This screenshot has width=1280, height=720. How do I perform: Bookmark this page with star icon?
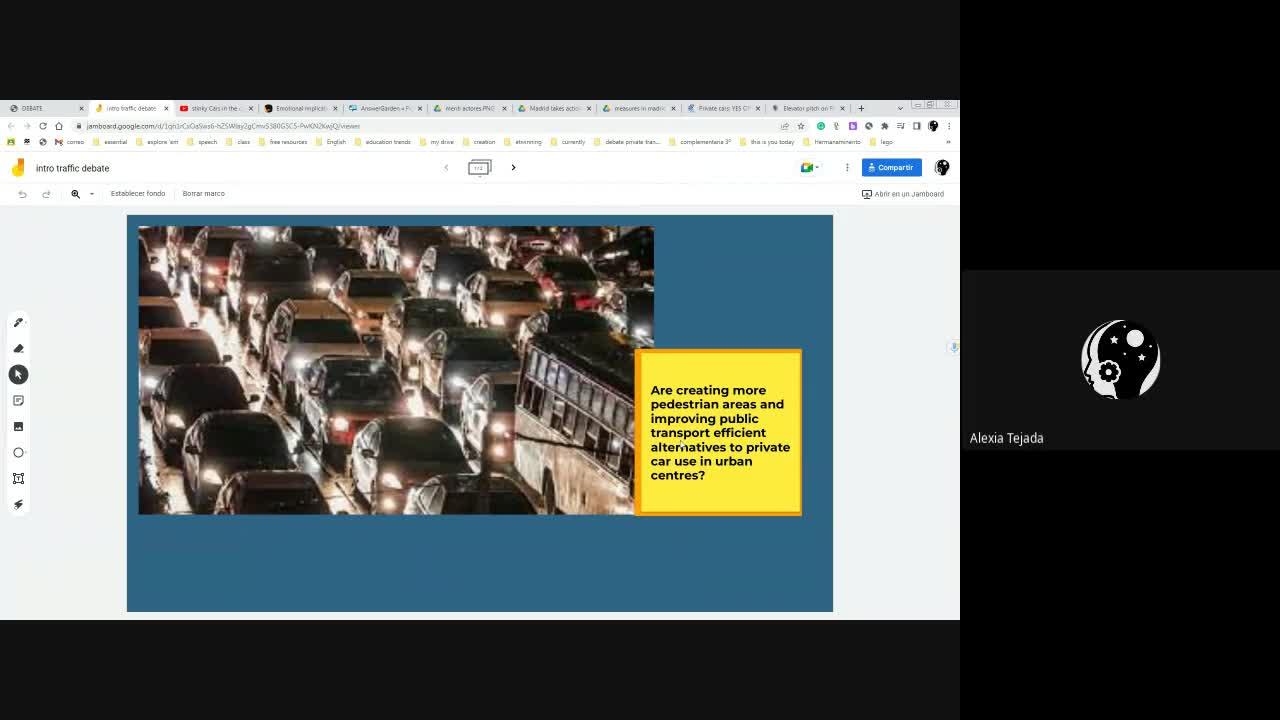(x=800, y=126)
